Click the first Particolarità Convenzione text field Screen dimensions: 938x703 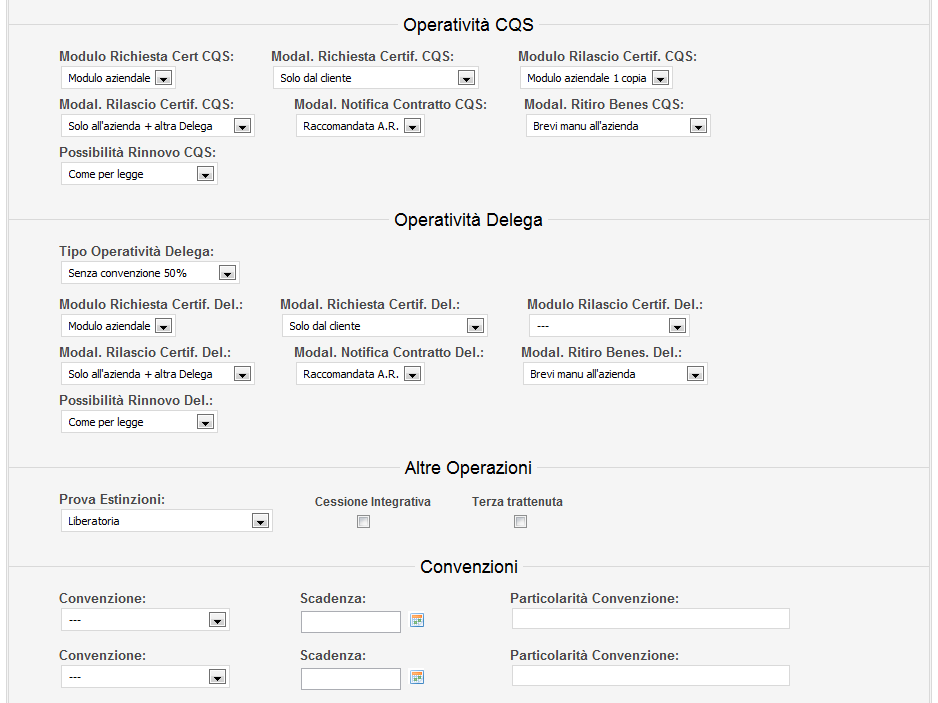pyautogui.click(x=651, y=619)
